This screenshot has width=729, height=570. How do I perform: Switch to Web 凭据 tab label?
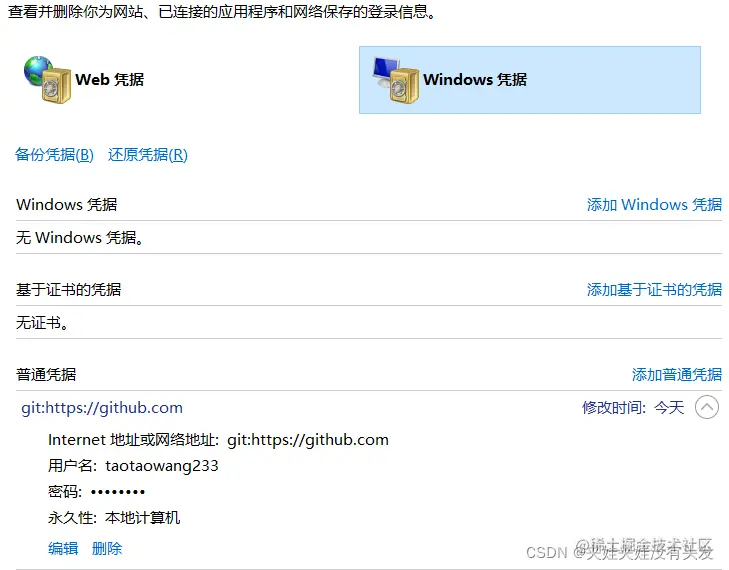[110, 80]
